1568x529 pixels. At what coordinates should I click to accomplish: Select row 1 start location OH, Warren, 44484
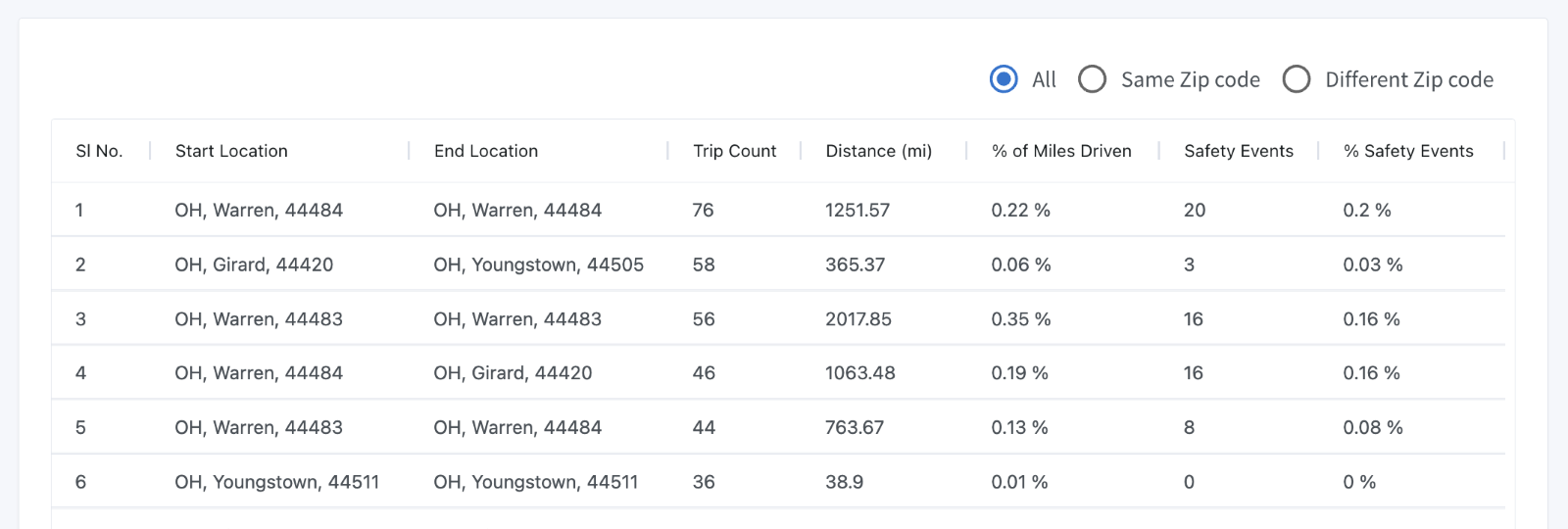pos(259,210)
